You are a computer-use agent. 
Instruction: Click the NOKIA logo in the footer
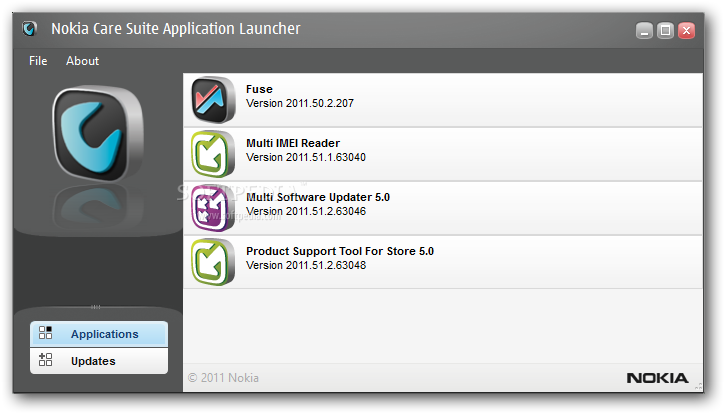(657, 378)
